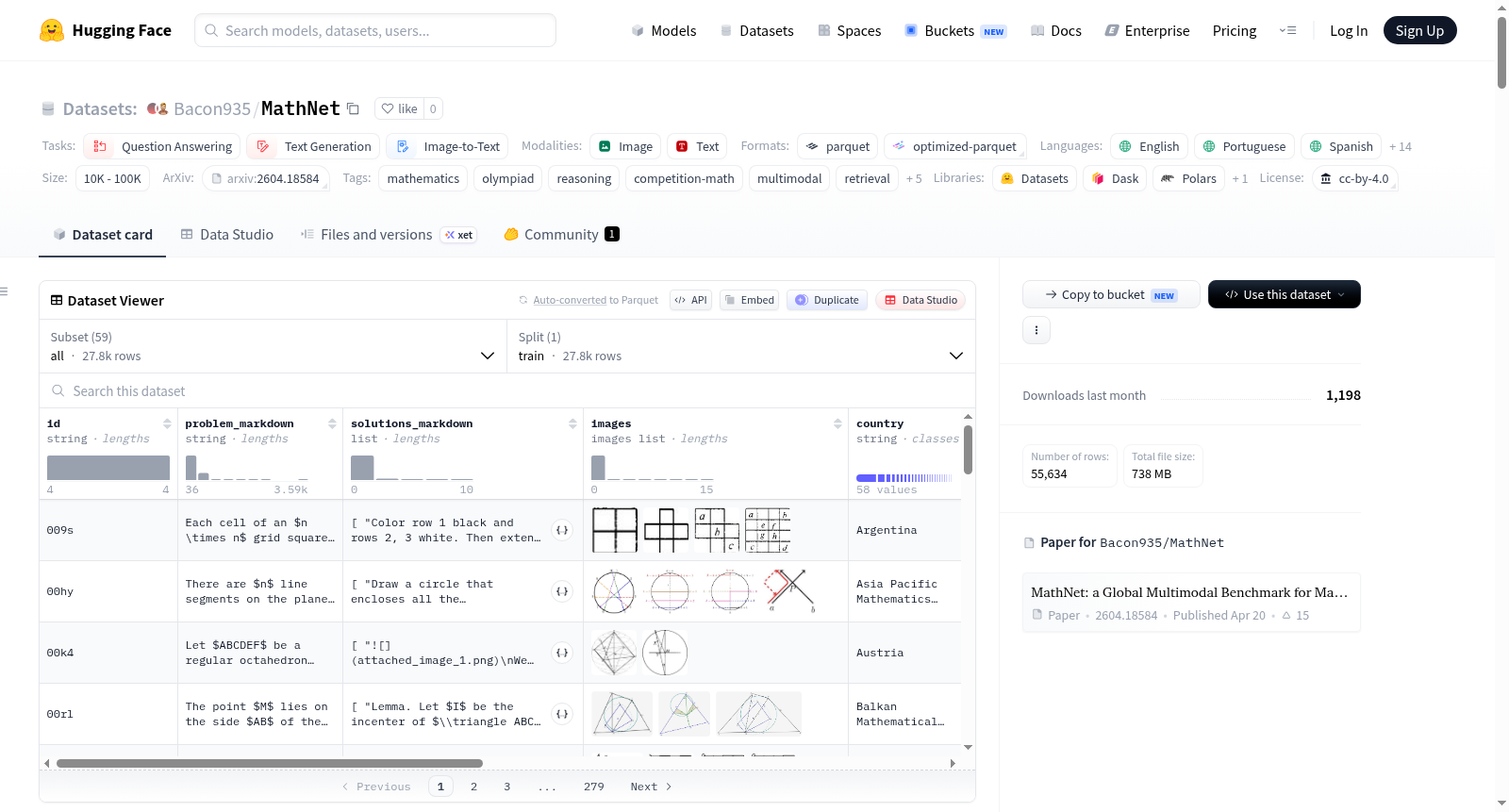Click the Hugging Face logo icon

[52, 30]
